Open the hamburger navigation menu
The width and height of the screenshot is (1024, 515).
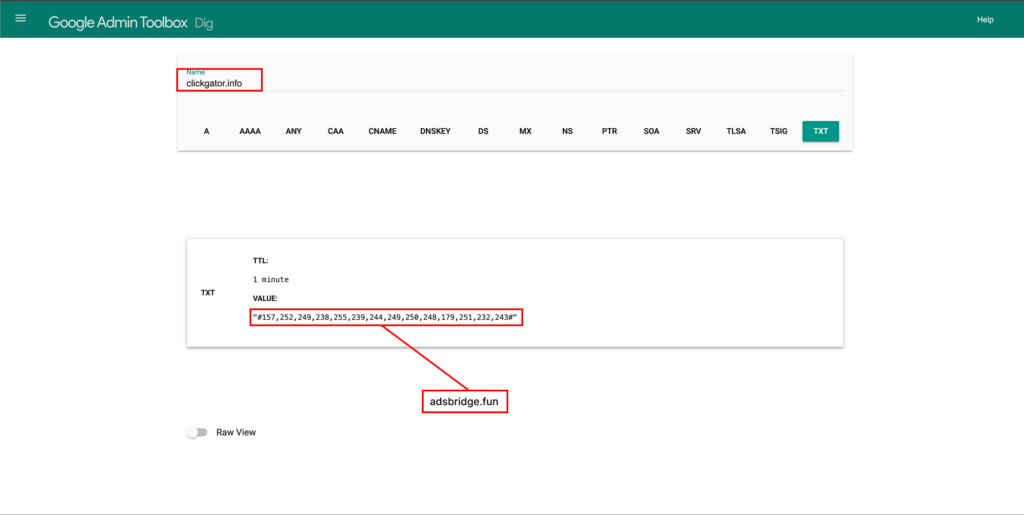click(20, 19)
